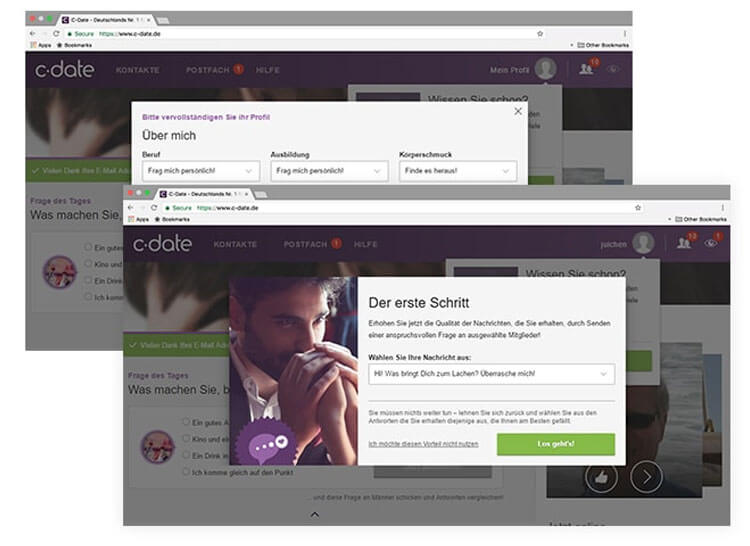Open KONTAKTE in back window
This screenshot has width=750, height=546.
tap(137, 70)
